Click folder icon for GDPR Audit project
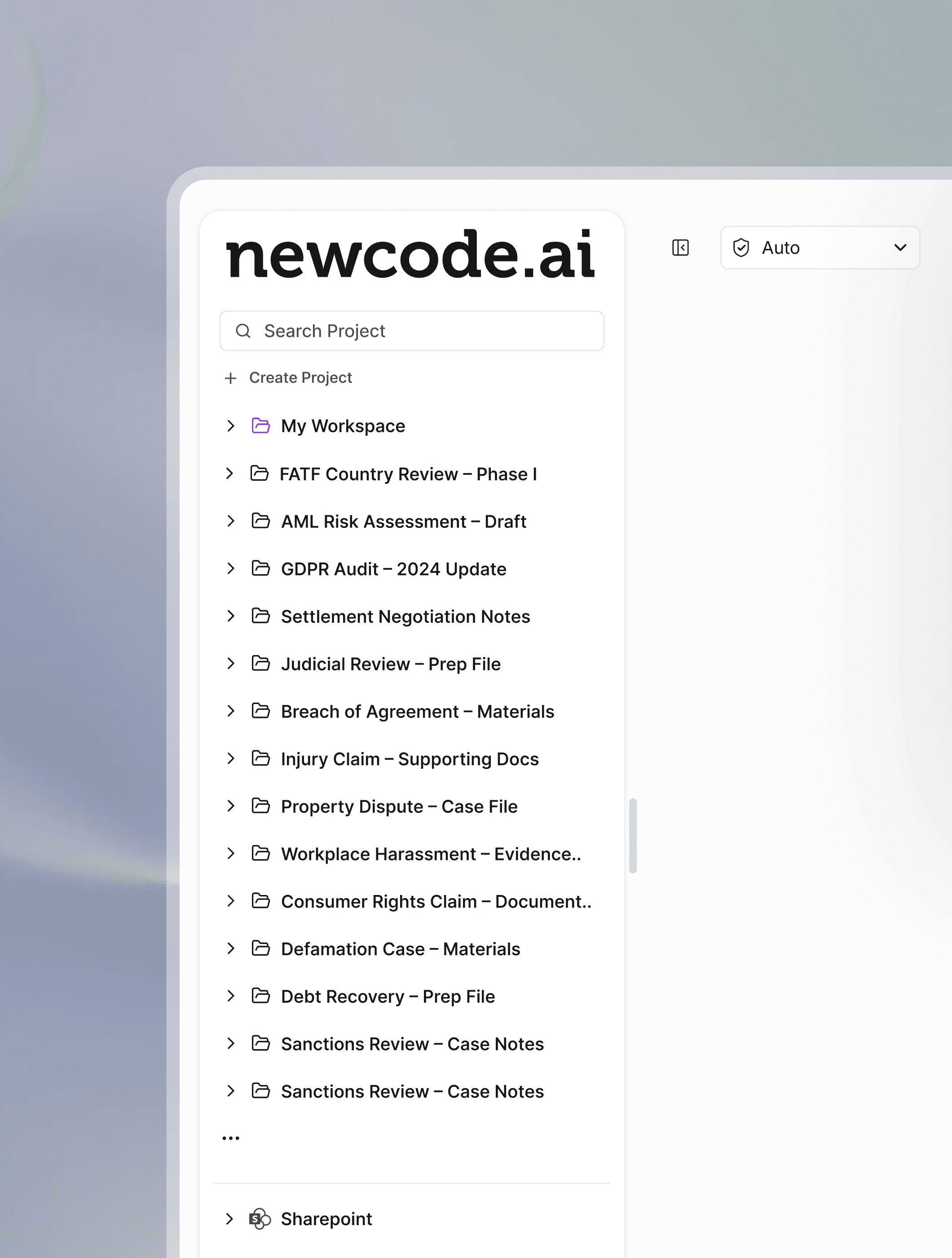 260,568
